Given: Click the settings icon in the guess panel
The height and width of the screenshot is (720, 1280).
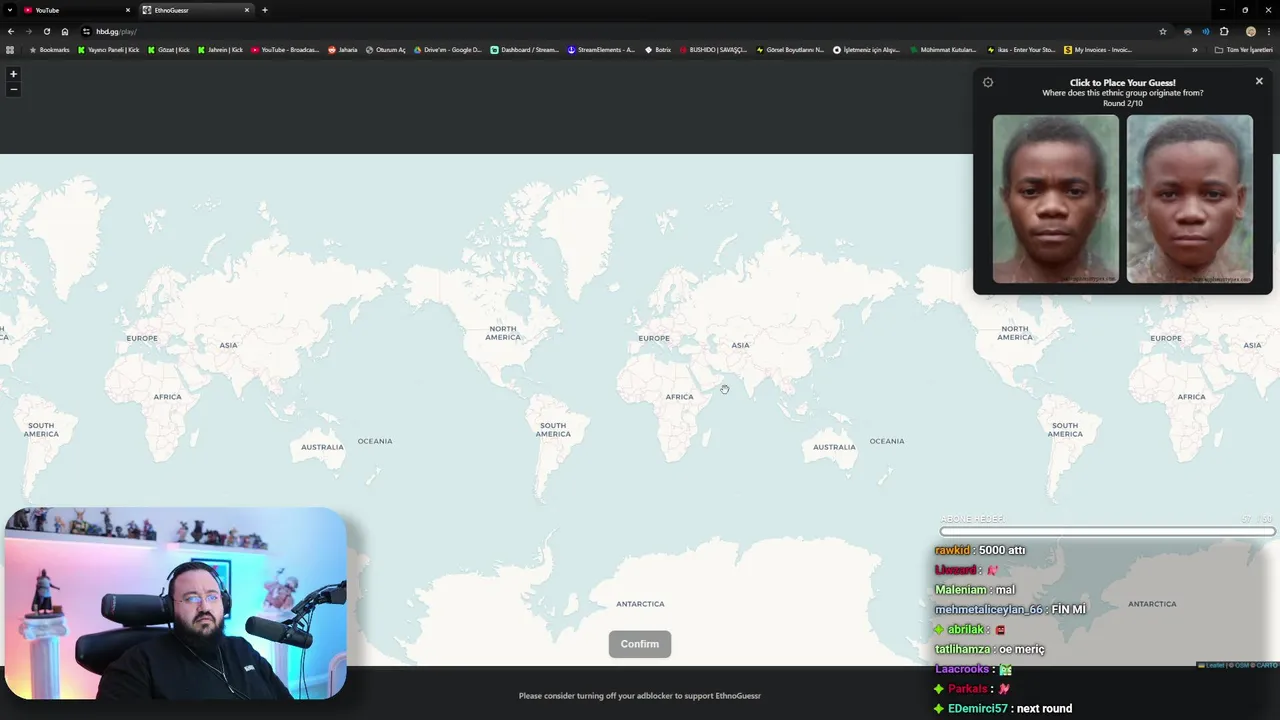Looking at the screenshot, I should (x=988, y=82).
